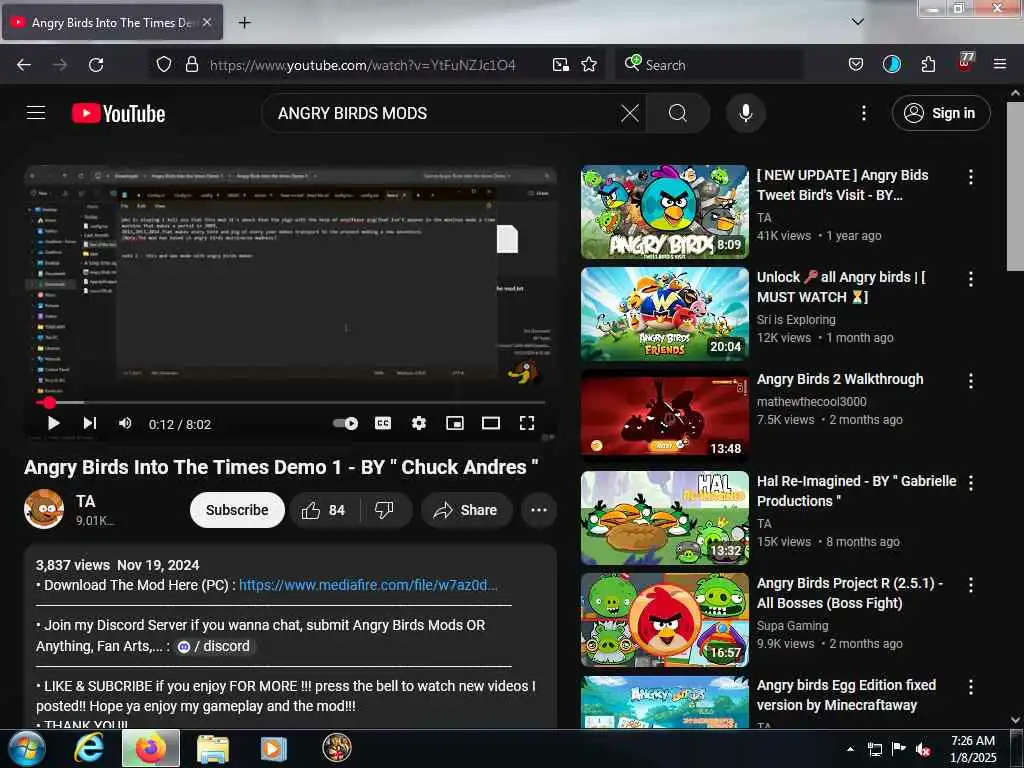
Task: Save page to Pocket
Action: [x=856, y=65]
